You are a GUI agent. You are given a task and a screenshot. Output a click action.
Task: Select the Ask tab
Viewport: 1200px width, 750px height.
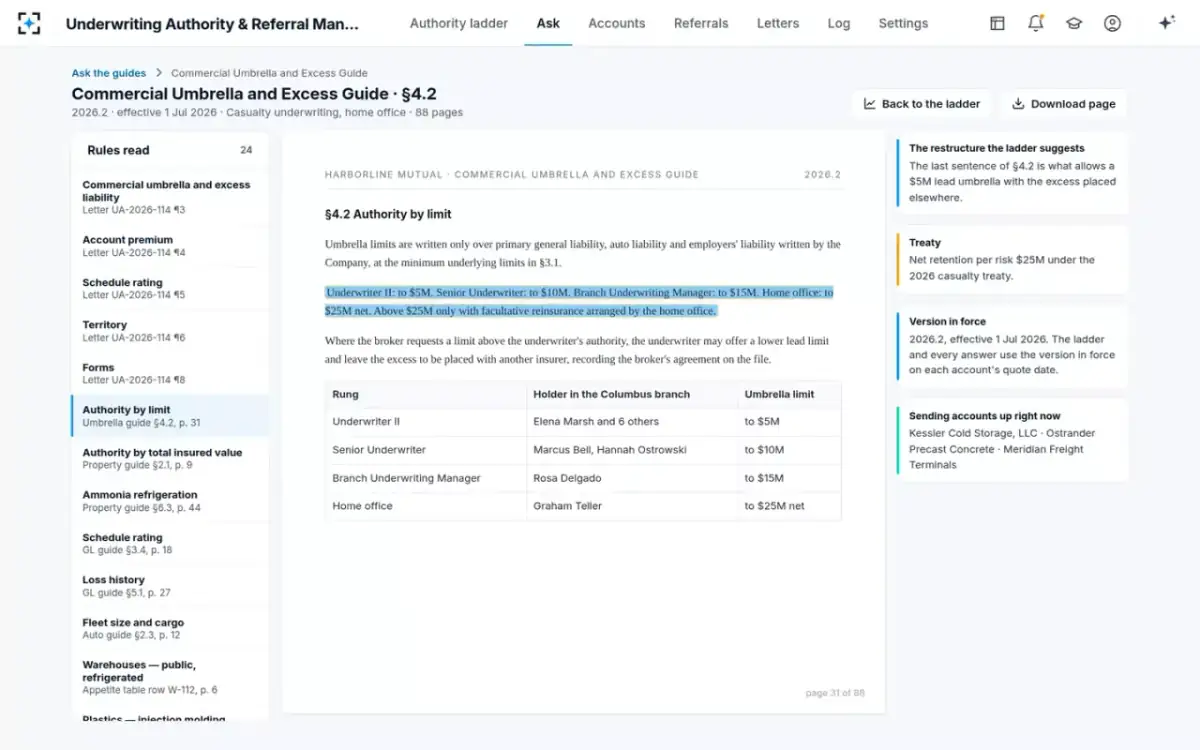(548, 23)
